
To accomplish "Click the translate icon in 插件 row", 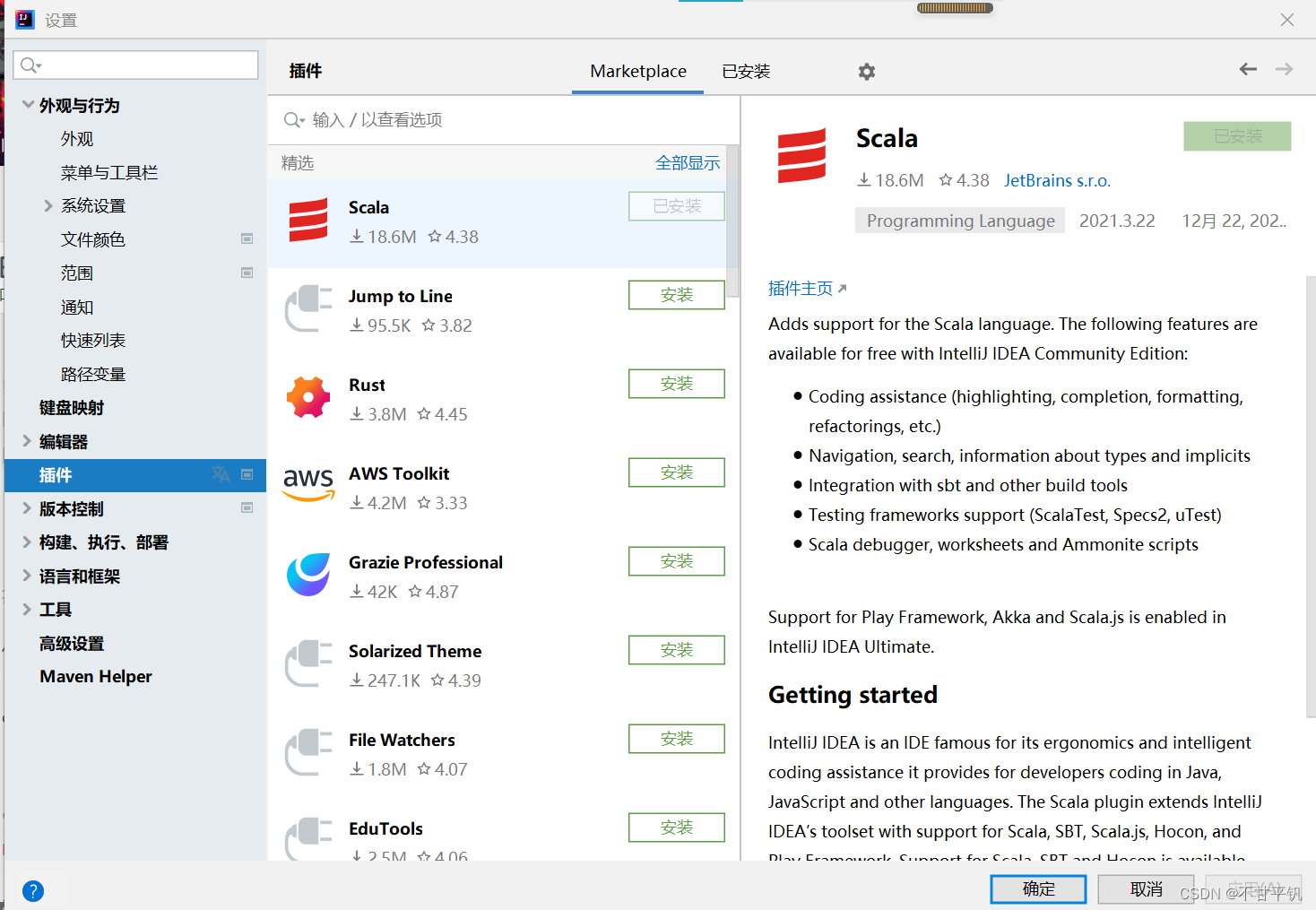I will point(221,473).
